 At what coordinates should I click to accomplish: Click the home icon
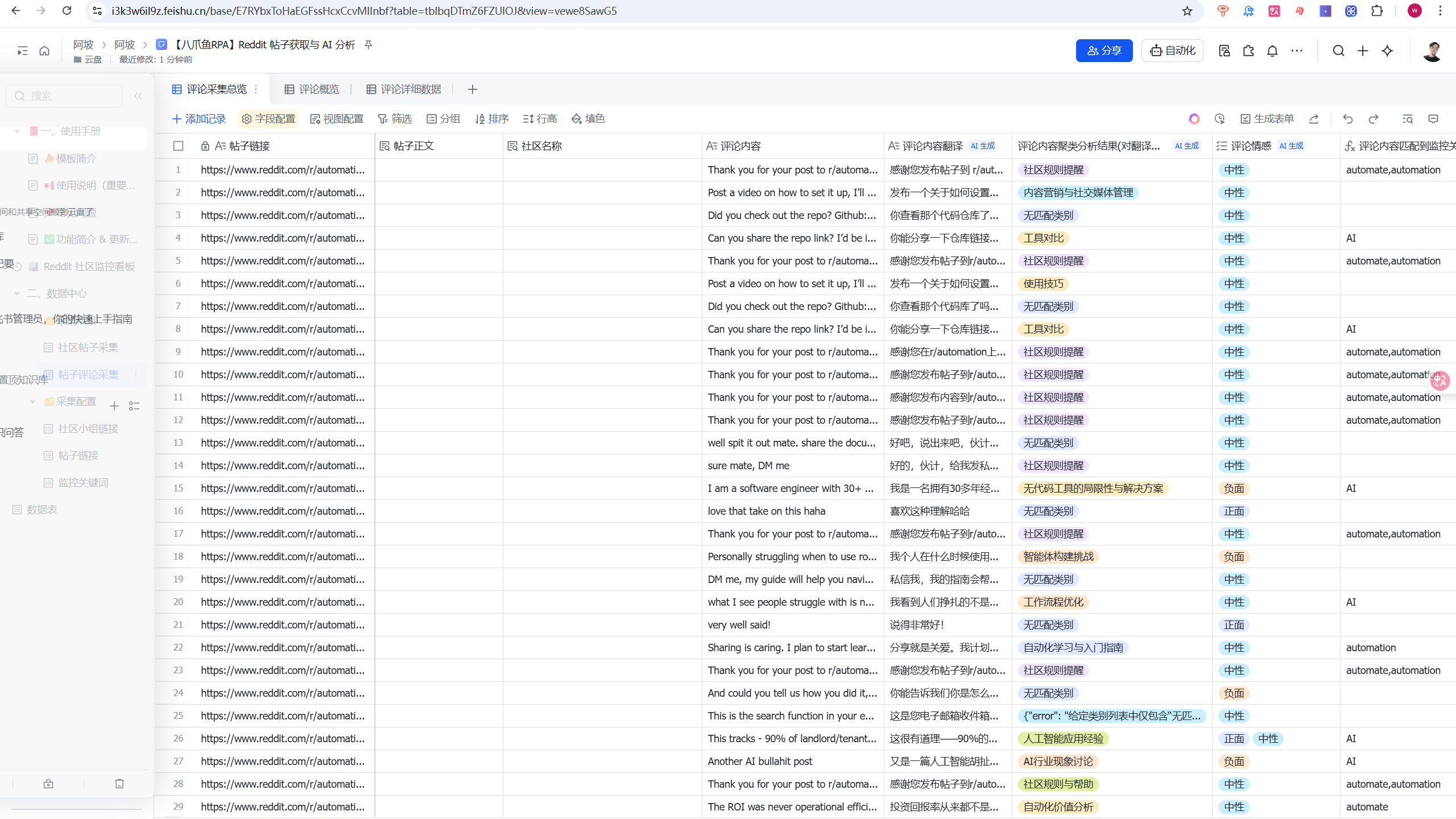[44, 51]
